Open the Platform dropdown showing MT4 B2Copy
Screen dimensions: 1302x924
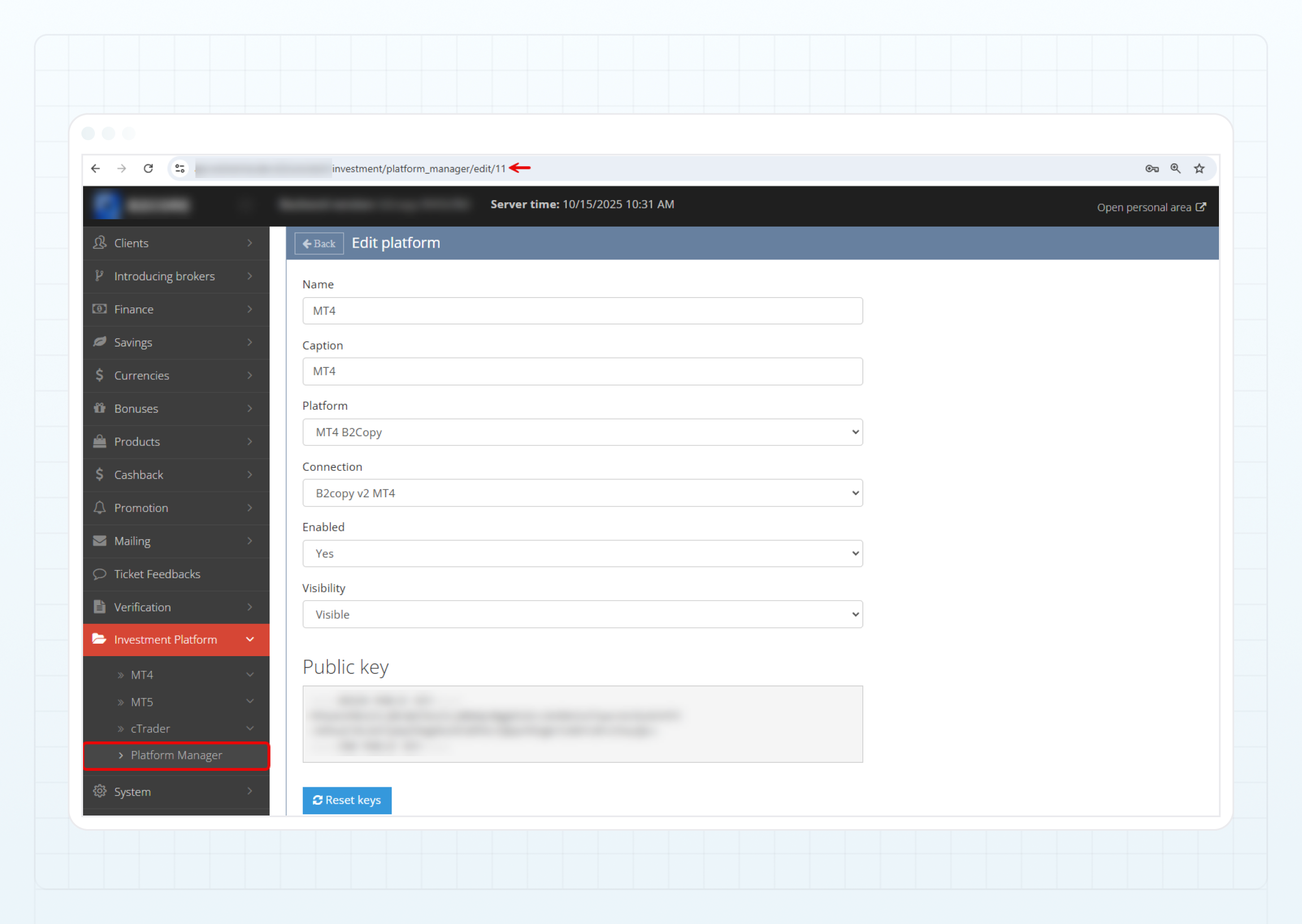pyautogui.click(x=582, y=432)
